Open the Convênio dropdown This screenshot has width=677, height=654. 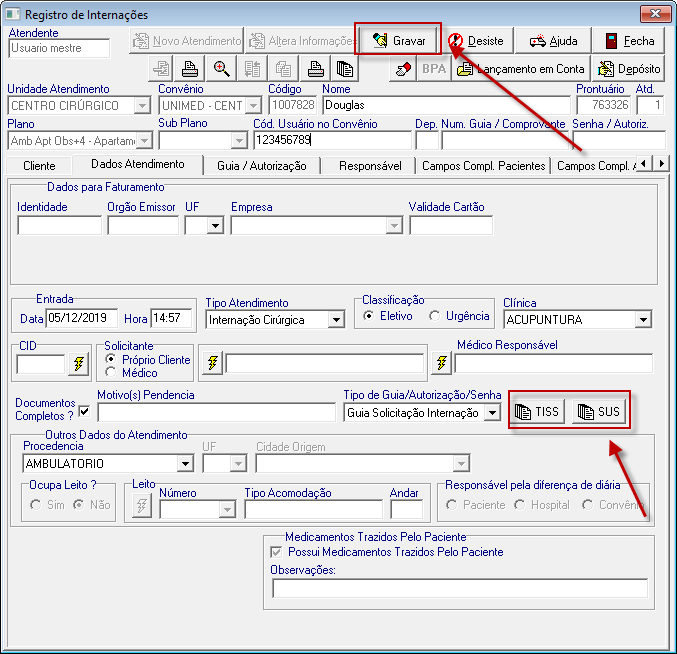tap(254, 105)
